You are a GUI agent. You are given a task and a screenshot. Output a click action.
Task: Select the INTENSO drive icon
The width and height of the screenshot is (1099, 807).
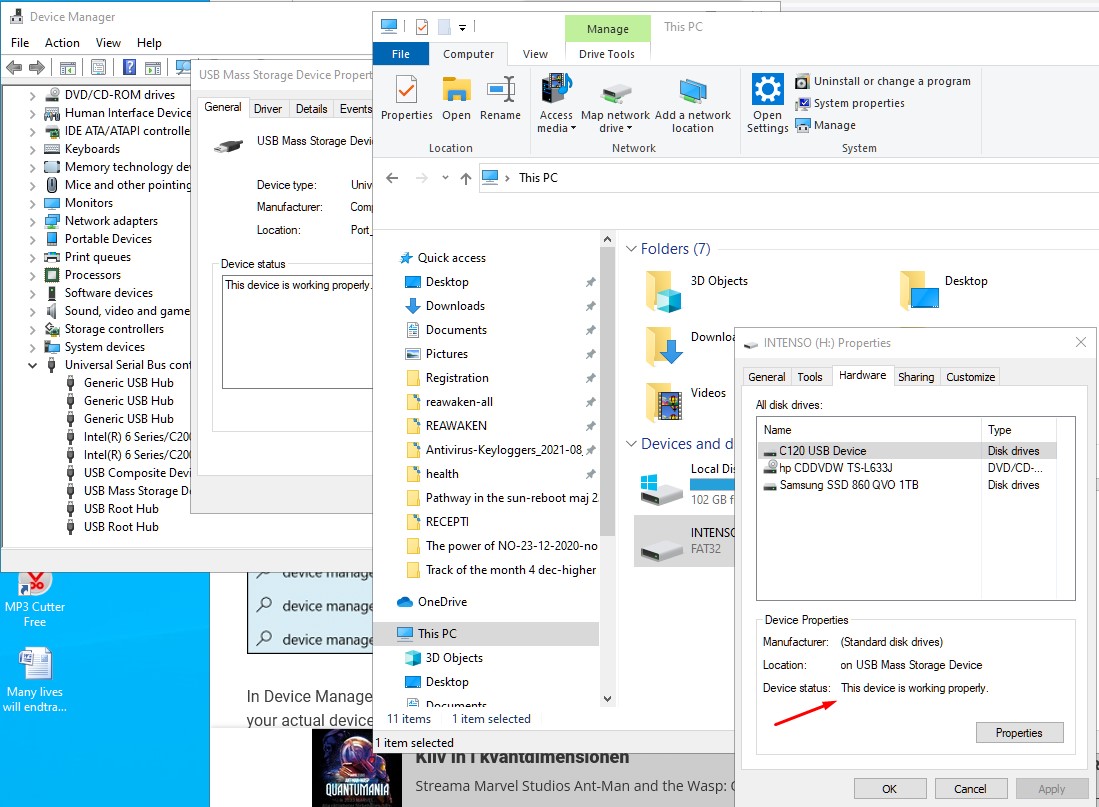coord(662,549)
